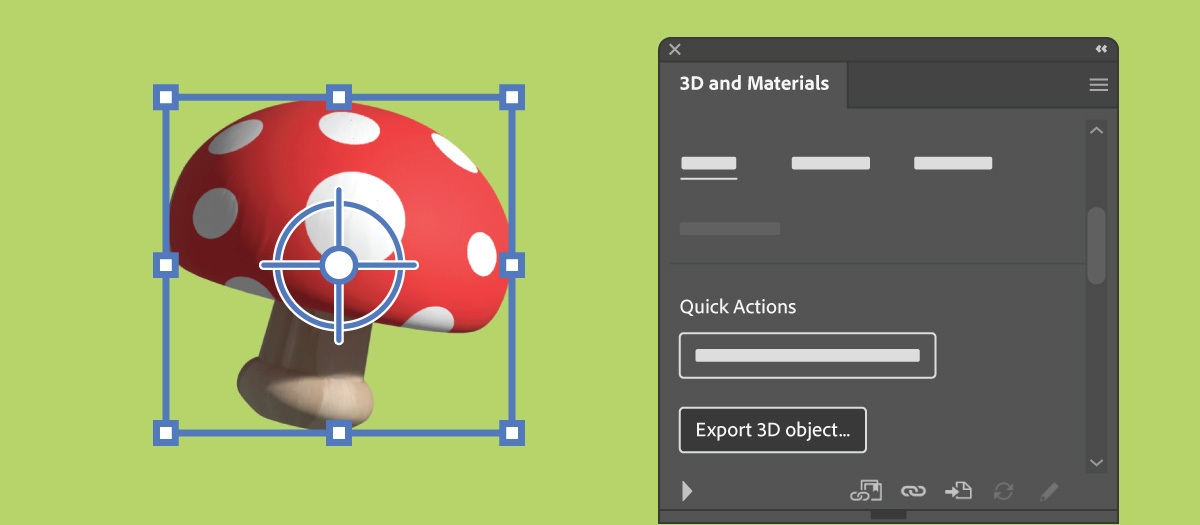Click the pencil edit icon in panel footer

1048,491
